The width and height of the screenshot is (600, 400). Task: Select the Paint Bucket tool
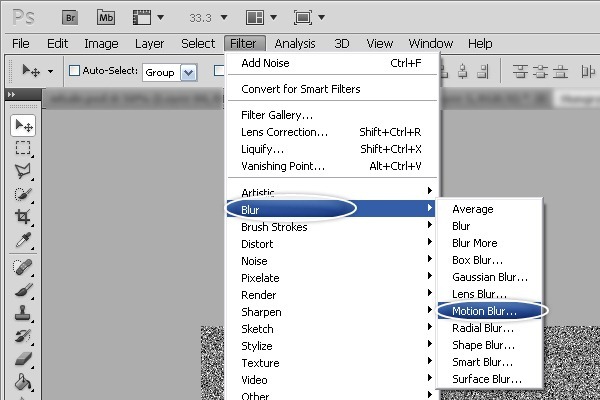(x=23, y=382)
